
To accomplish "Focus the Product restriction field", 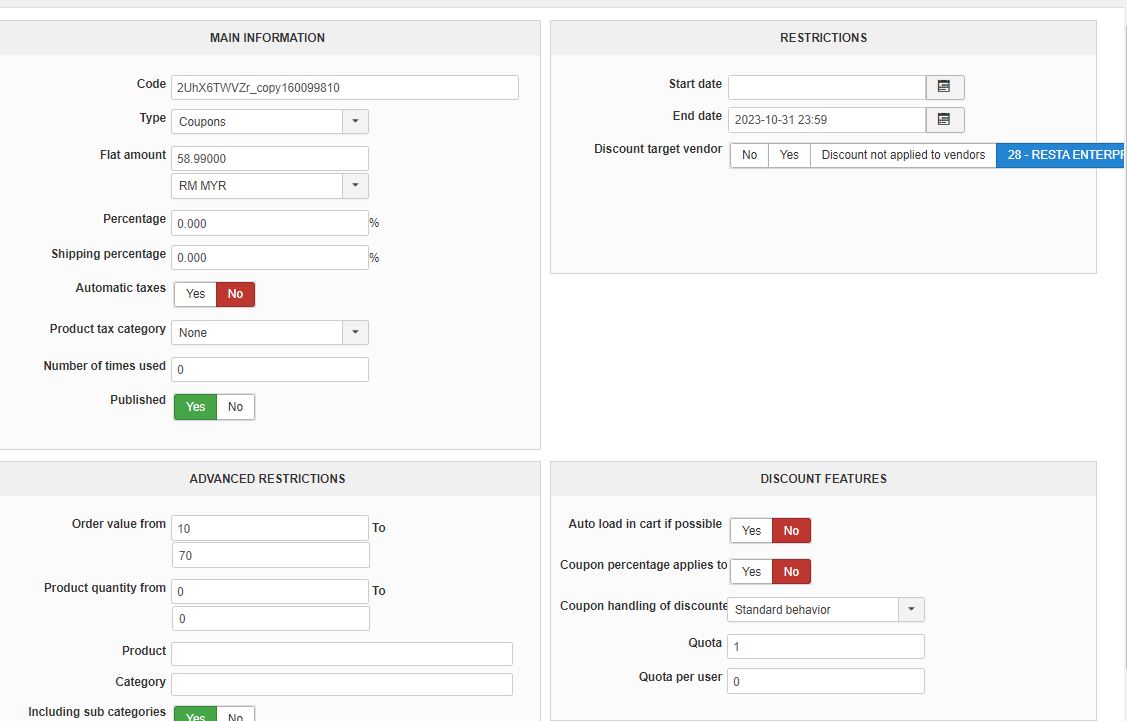I will point(342,654).
